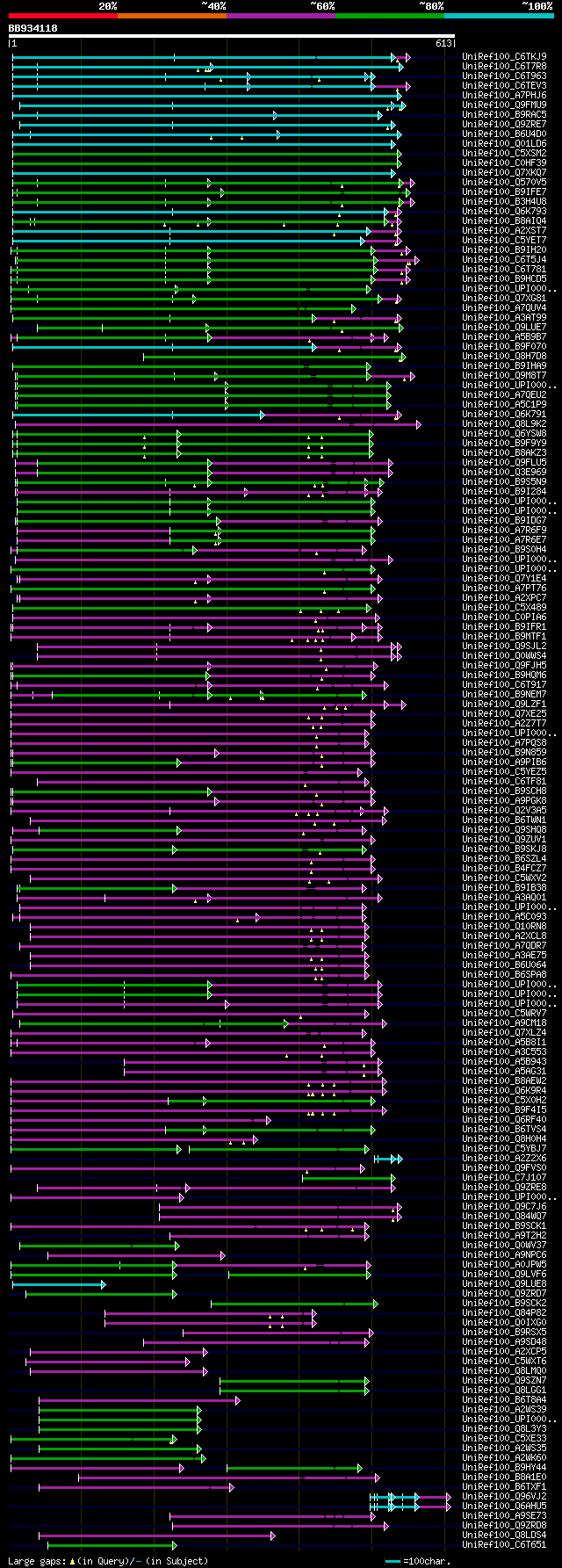Select hit label UniRef100_Q9SJL2
The image size is (562, 1568).
click(504, 646)
